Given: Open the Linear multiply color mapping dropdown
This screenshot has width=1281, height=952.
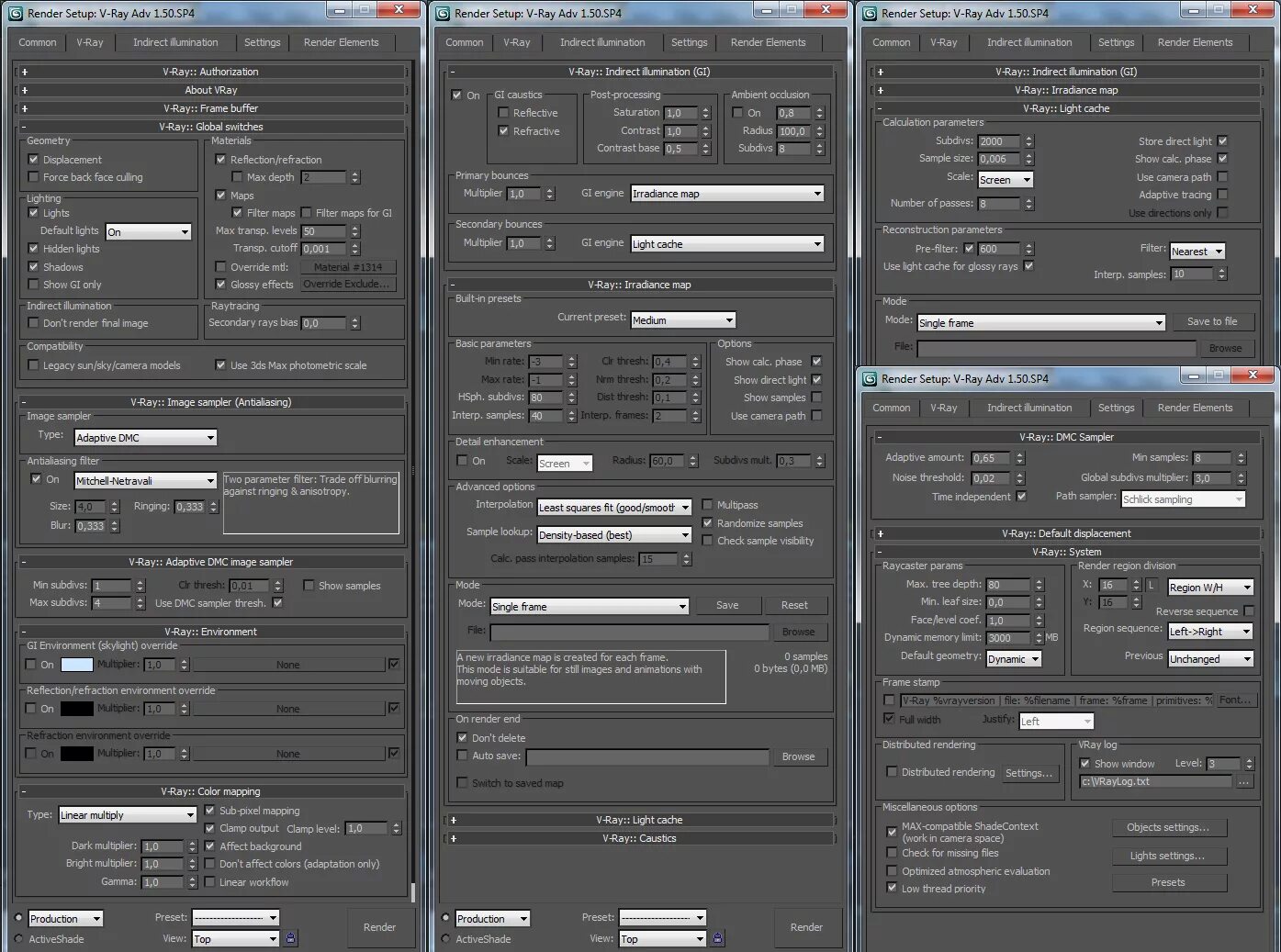Looking at the screenshot, I should 128,815.
